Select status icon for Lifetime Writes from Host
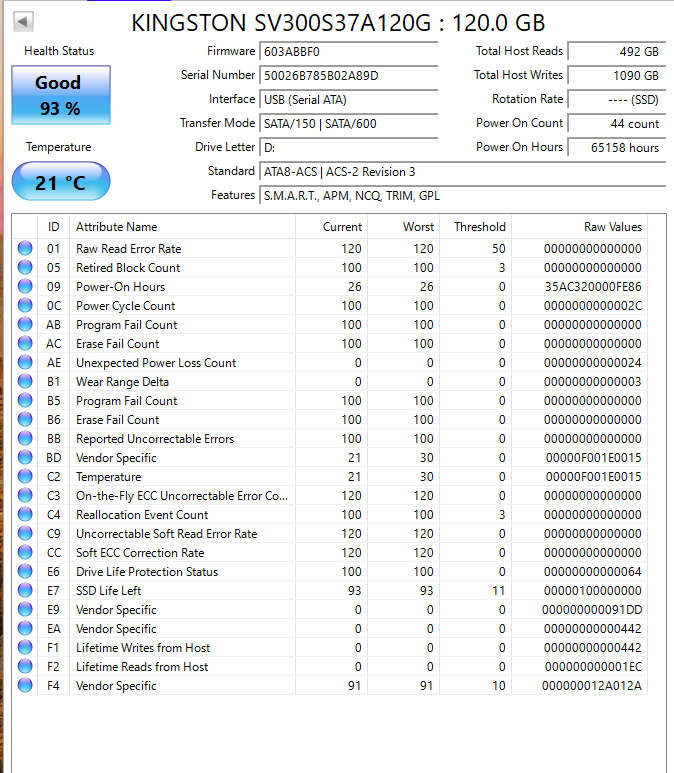The height and width of the screenshot is (773, 674). [x=25, y=647]
